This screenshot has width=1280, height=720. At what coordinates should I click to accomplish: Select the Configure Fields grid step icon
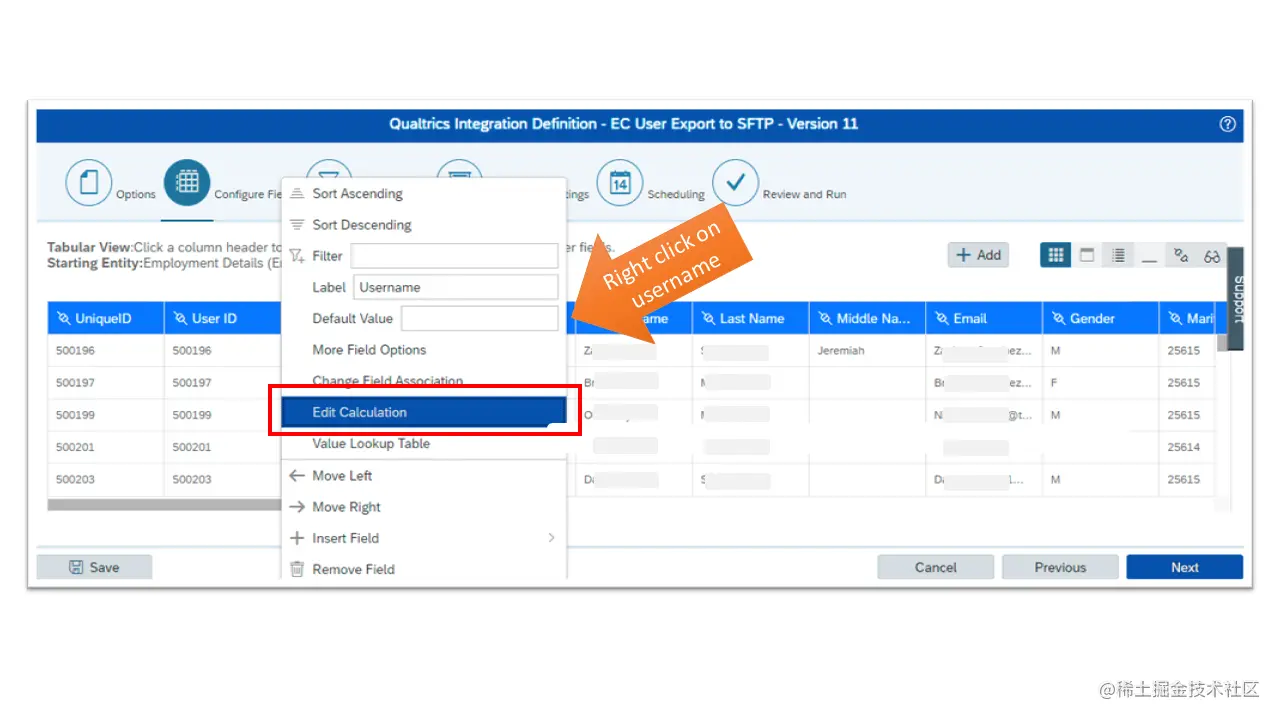pyautogui.click(x=187, y=183)
